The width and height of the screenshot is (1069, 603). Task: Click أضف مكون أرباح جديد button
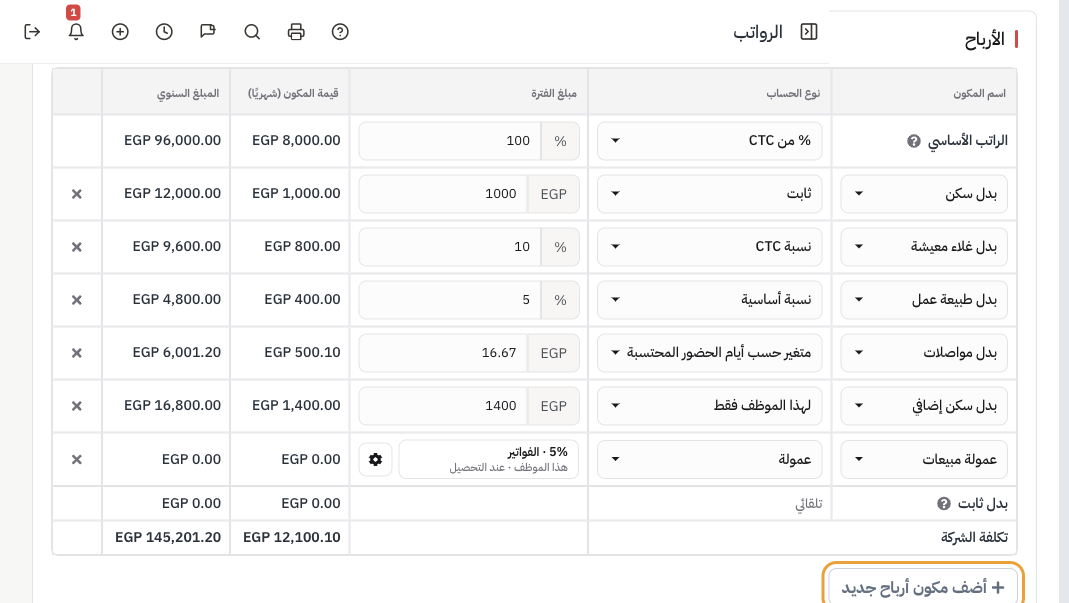923,587
